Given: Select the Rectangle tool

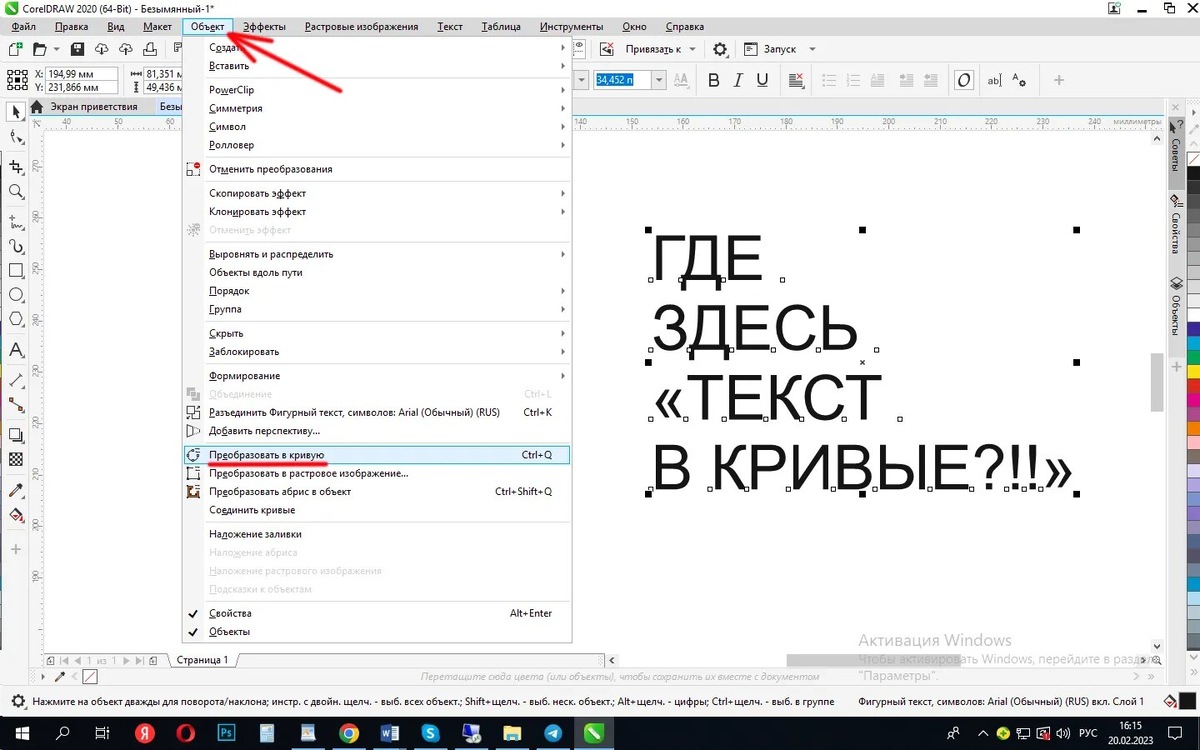Looking at the screenshot, I should pyautogui.click(x=16, y=270).
